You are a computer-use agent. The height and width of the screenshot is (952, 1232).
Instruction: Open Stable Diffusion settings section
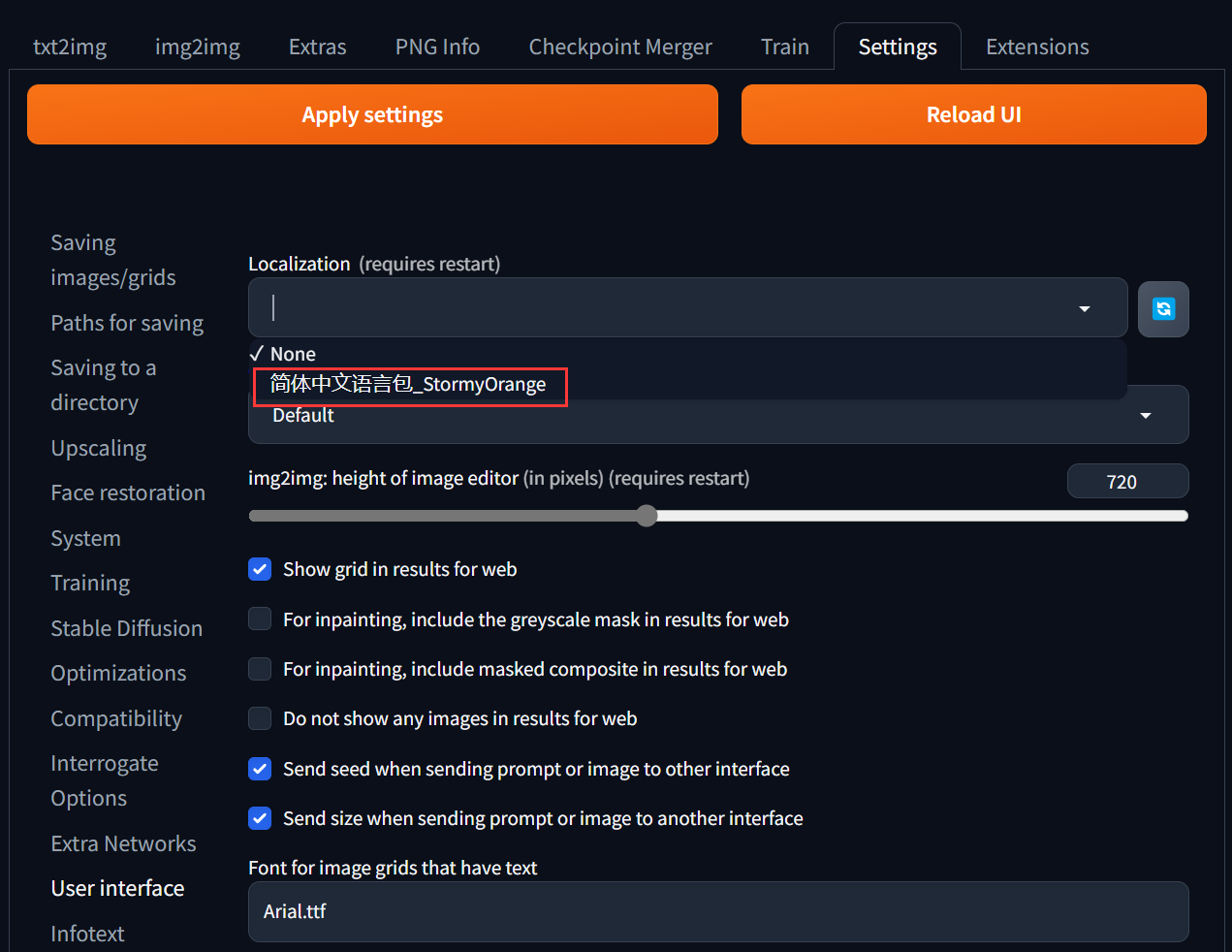(127, 628)
